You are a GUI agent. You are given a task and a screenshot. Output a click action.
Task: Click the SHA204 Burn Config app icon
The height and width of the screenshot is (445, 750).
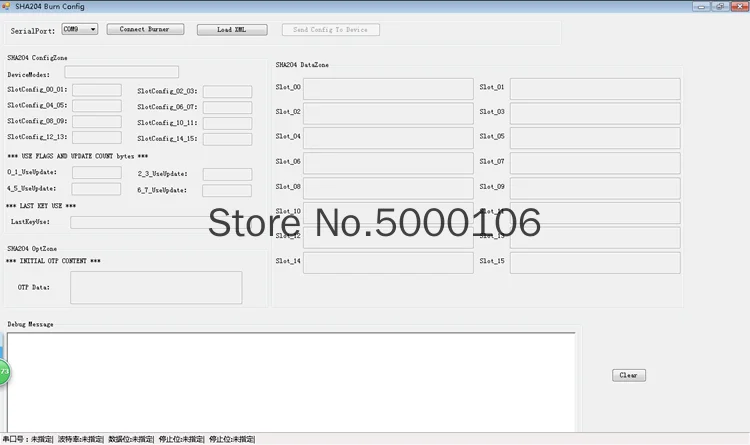click(x=6, y=6)
